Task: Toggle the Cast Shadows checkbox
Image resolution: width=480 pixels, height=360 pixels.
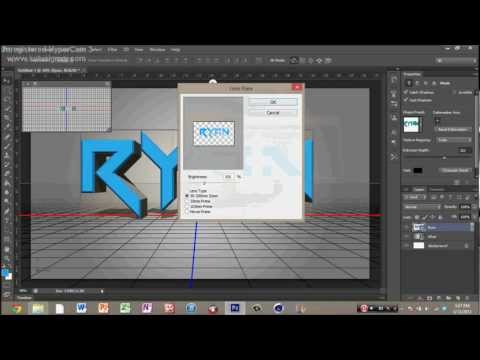Action: 406,100
